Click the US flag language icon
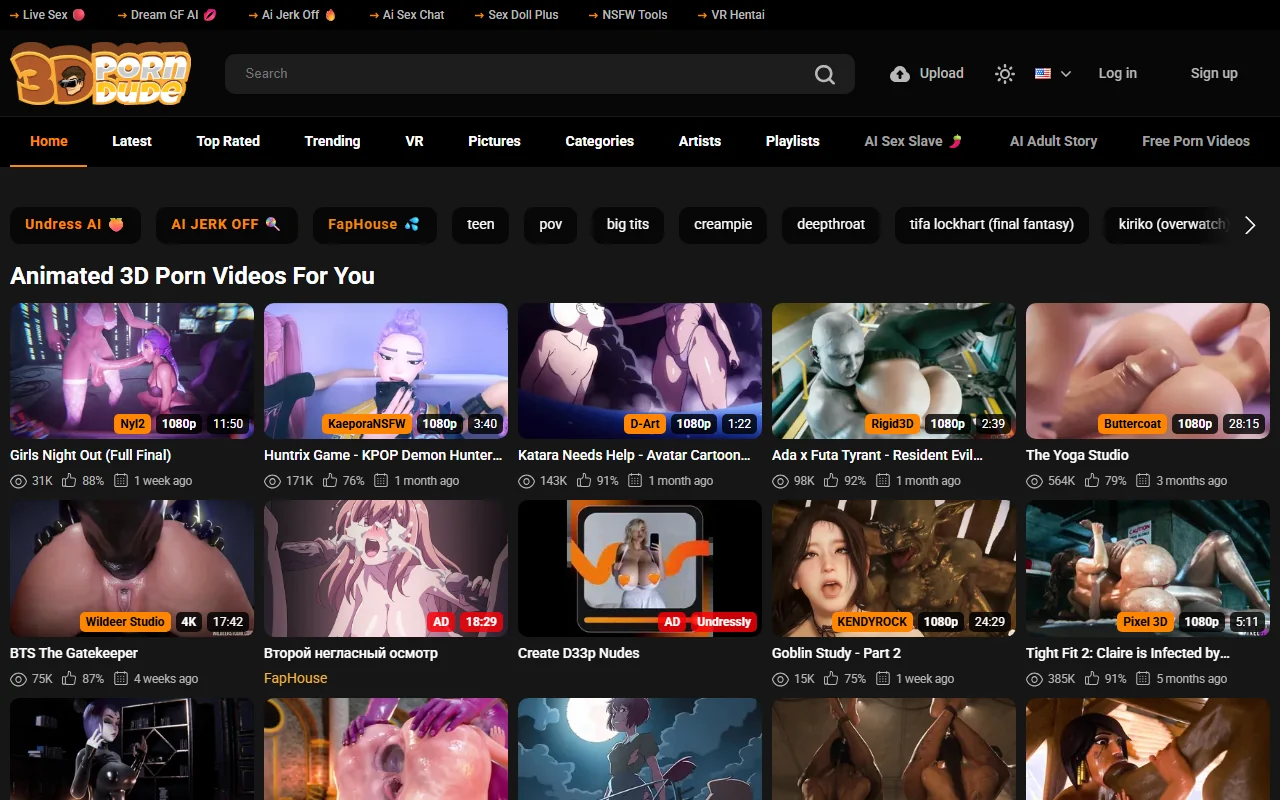 point(1041,73)
